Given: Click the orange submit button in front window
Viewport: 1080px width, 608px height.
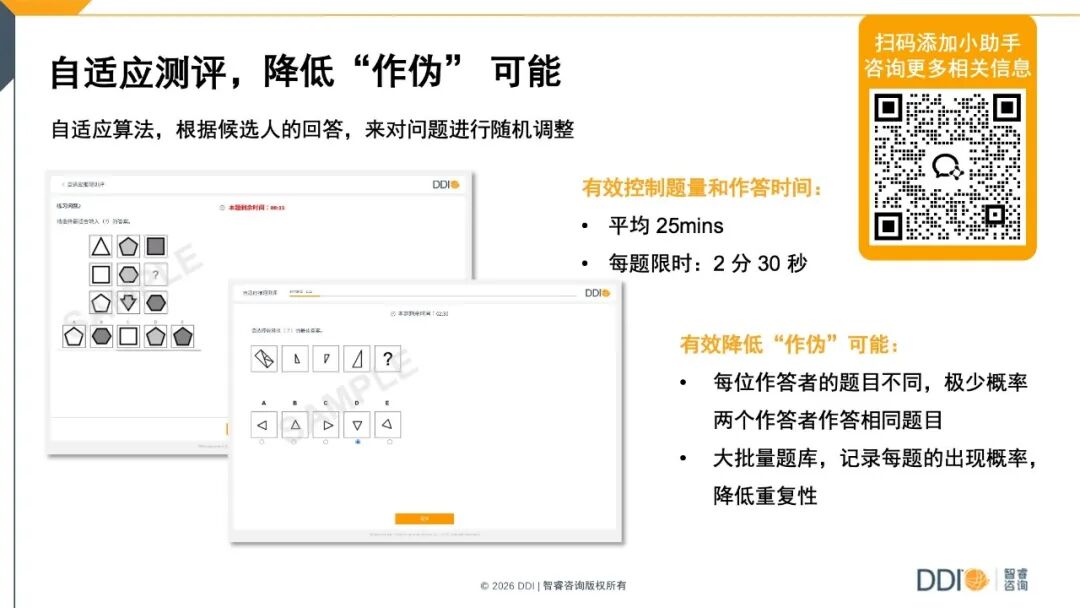Looking at the screenshot, I should [x=424, y=518].
